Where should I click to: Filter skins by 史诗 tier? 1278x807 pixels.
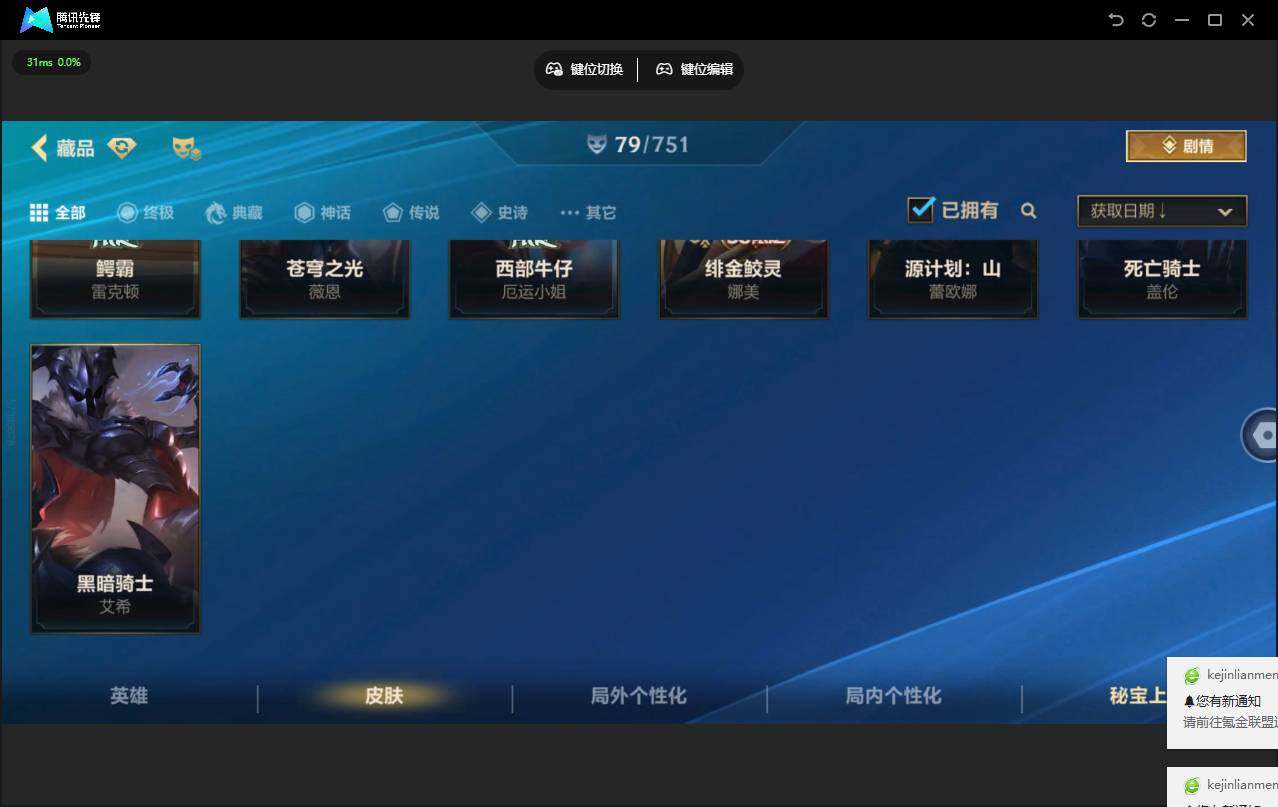click(x=499, y=212)
